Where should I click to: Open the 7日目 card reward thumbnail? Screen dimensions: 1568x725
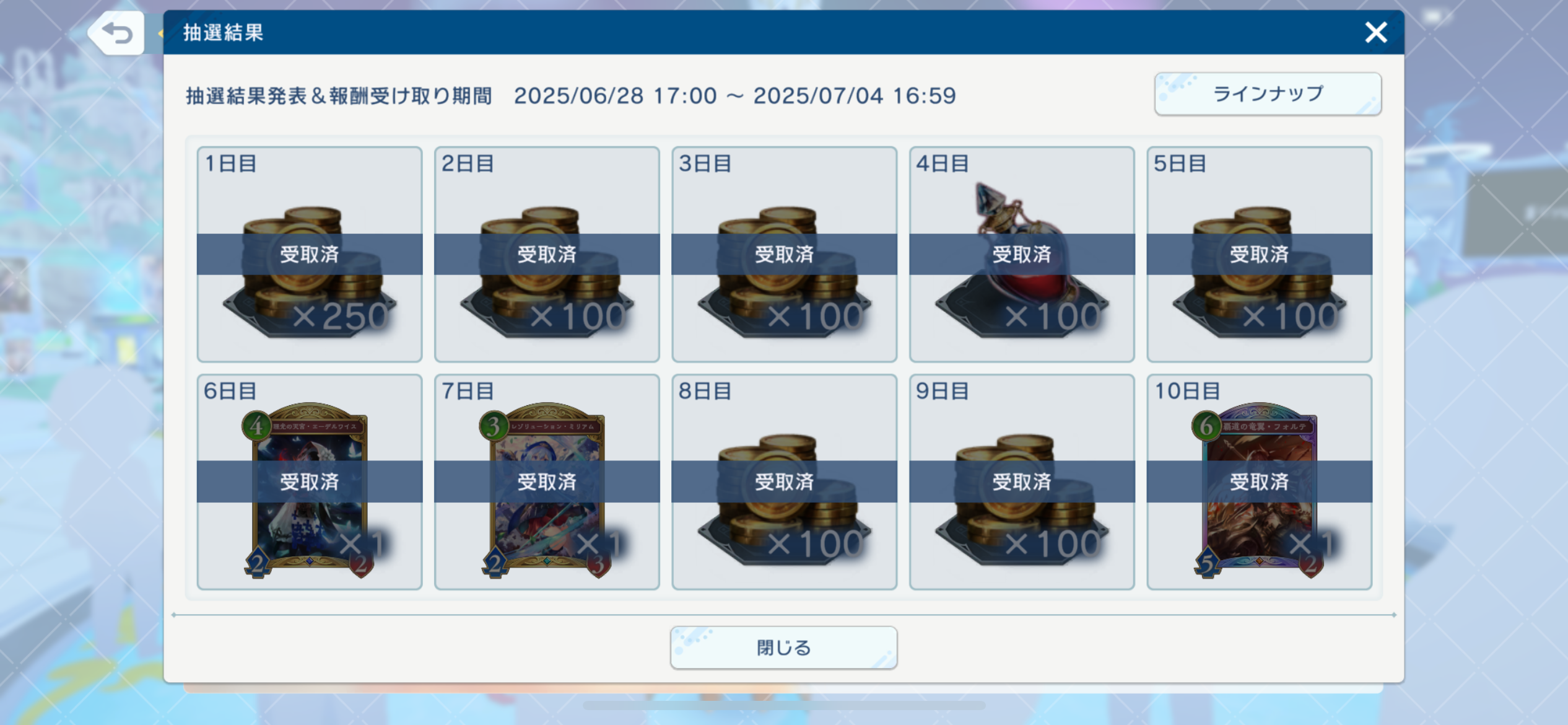(x=547, y=491)
